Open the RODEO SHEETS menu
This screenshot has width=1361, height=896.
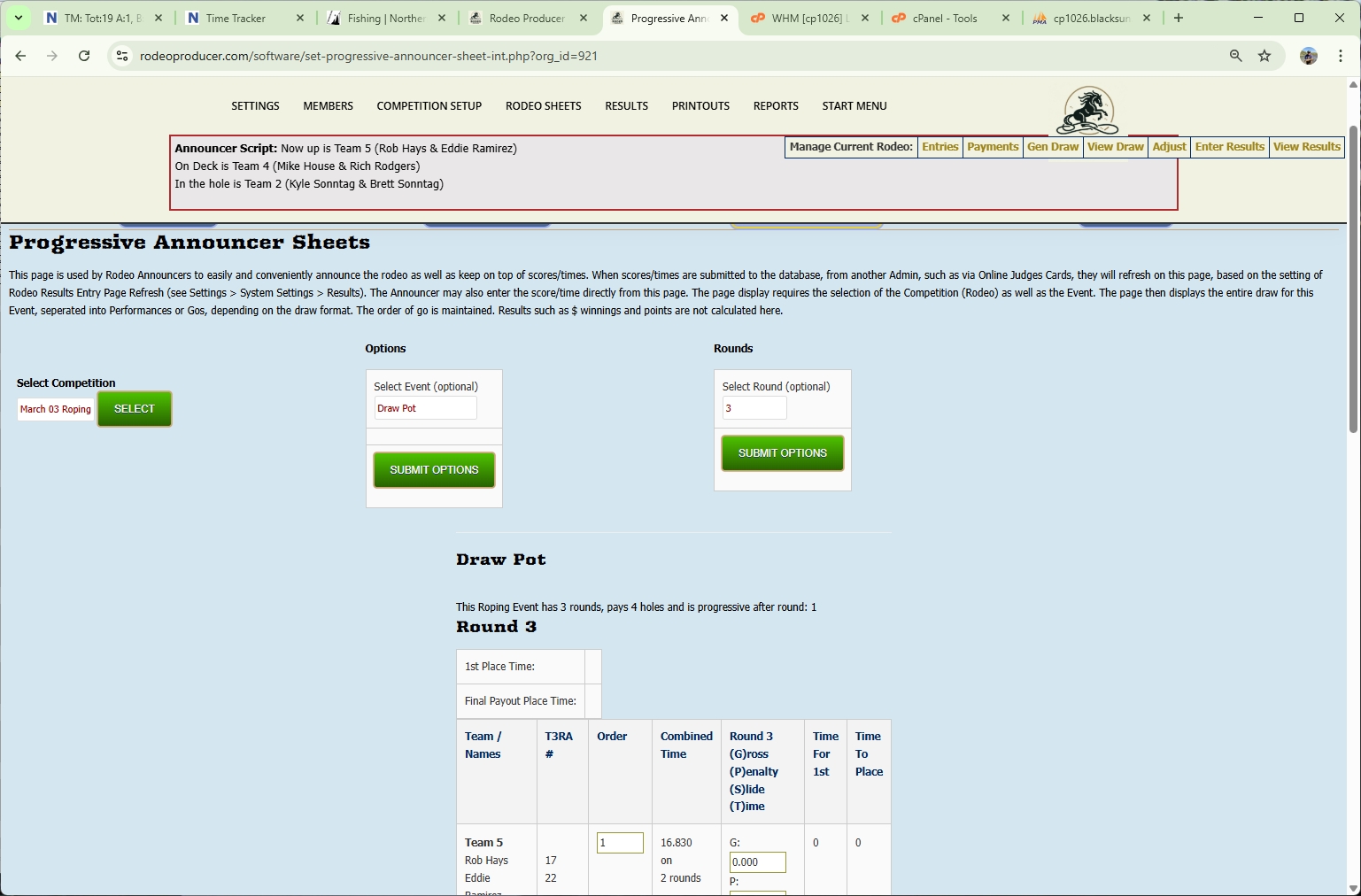543,105
